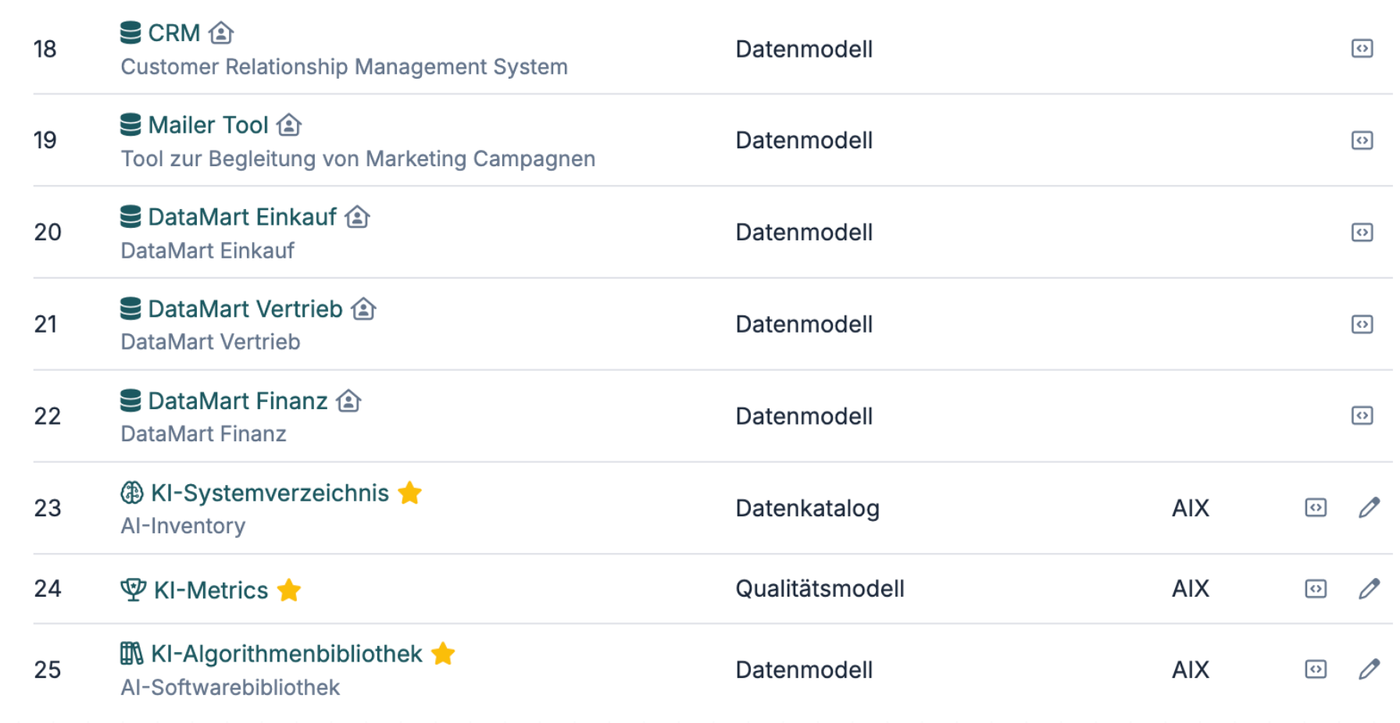Edit the KI-Algorithmenbibliothek entry

1369,669
